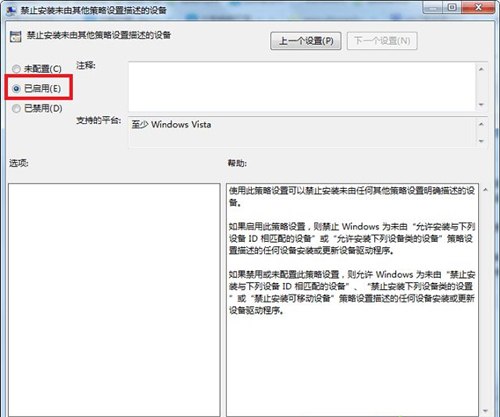Screen dimensions: 500x417
Task: Minimize the policy dialog window
Action: coord(433,7)
